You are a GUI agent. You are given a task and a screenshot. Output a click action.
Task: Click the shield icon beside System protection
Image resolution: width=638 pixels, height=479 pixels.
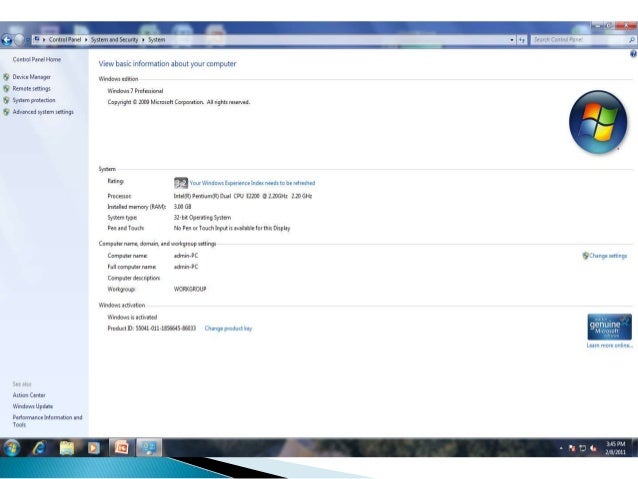[x=6, y=100]
